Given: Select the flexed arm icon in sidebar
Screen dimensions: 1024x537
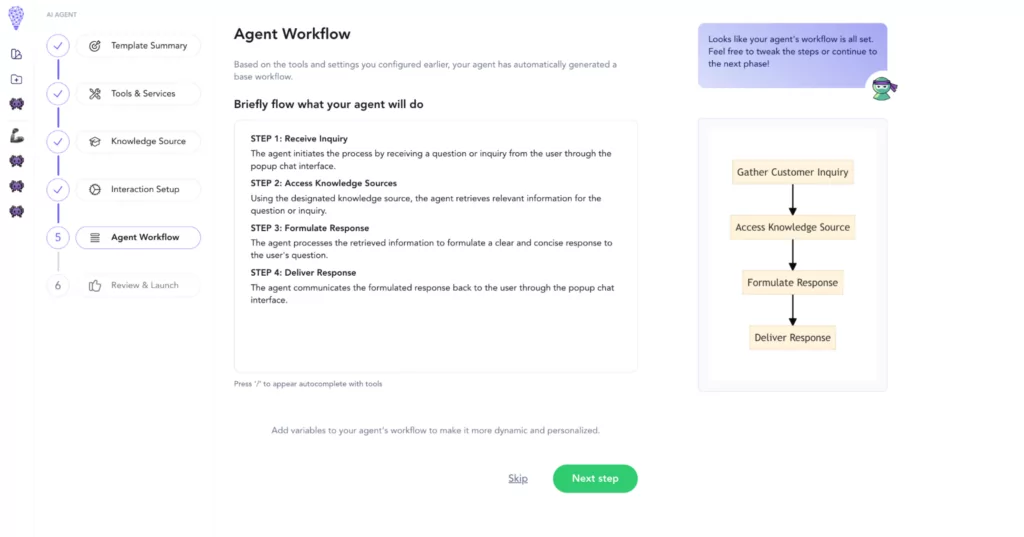Looking at the screenshot, I should (16, 135).
